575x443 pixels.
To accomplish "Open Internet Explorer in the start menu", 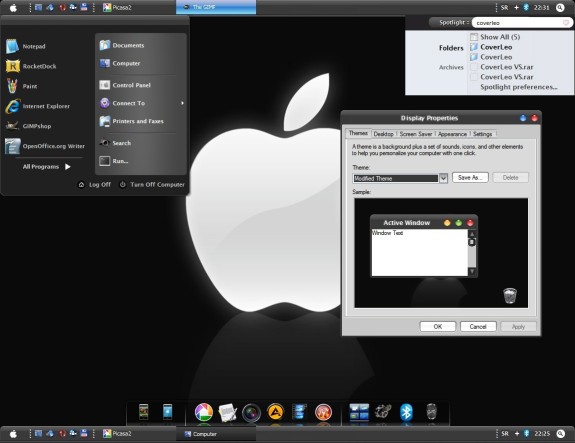I will point(37,106).
